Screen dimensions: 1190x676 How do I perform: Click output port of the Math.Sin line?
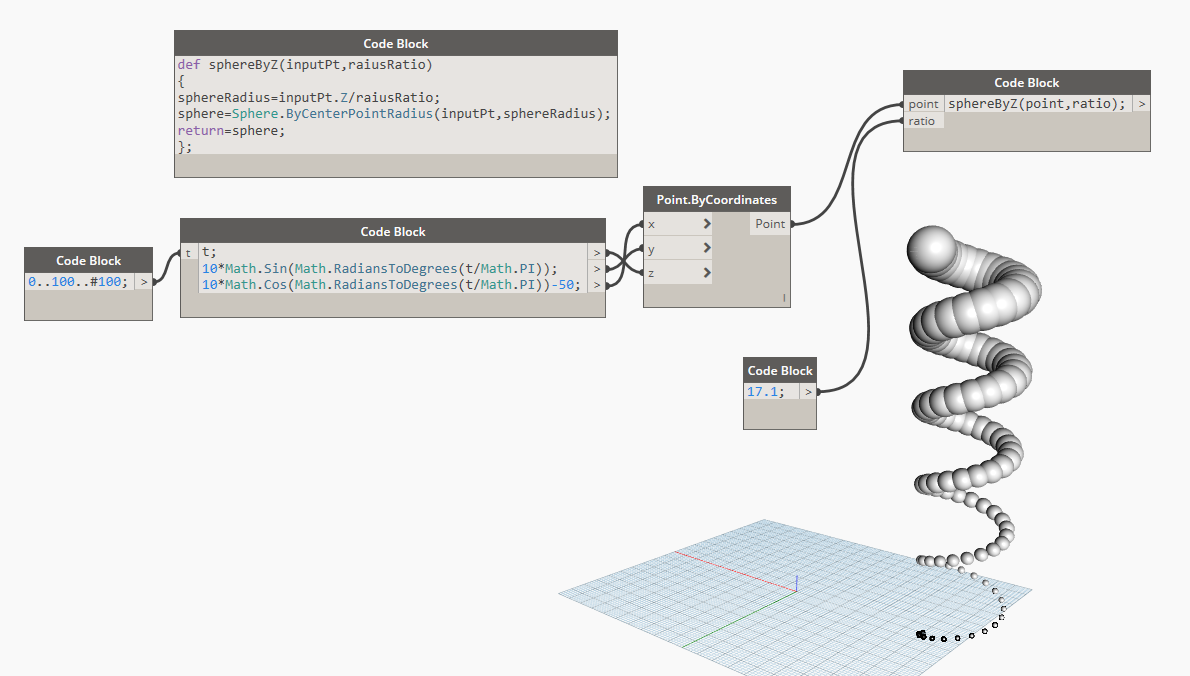(x=597, y=269)
